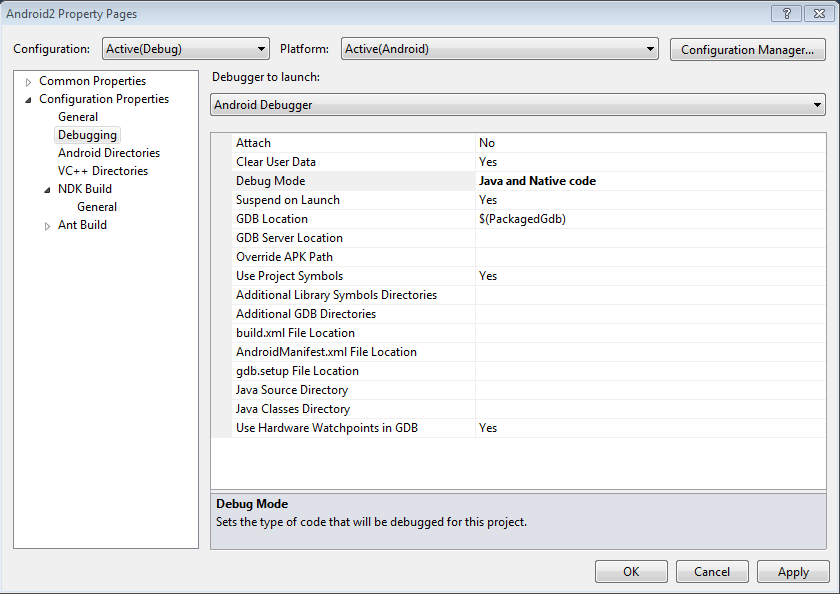This screenshot has width=840, height=594.
Task: Select the Debugging tree item
Action: (x=87, y=135)
